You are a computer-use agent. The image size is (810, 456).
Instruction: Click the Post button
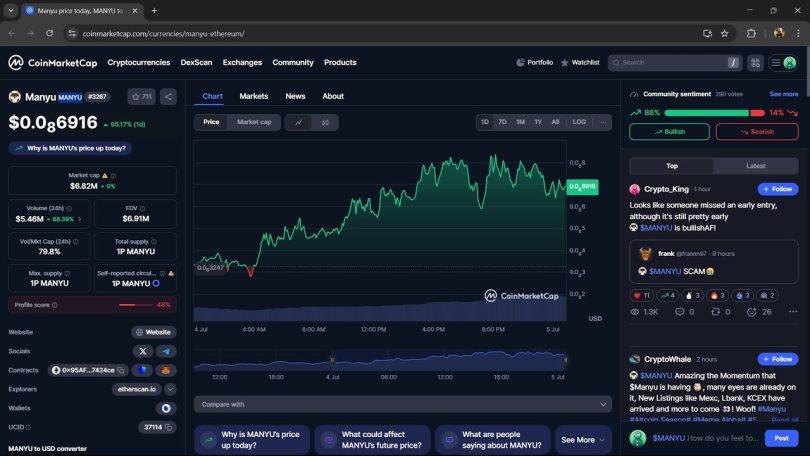tap(781, 438)
